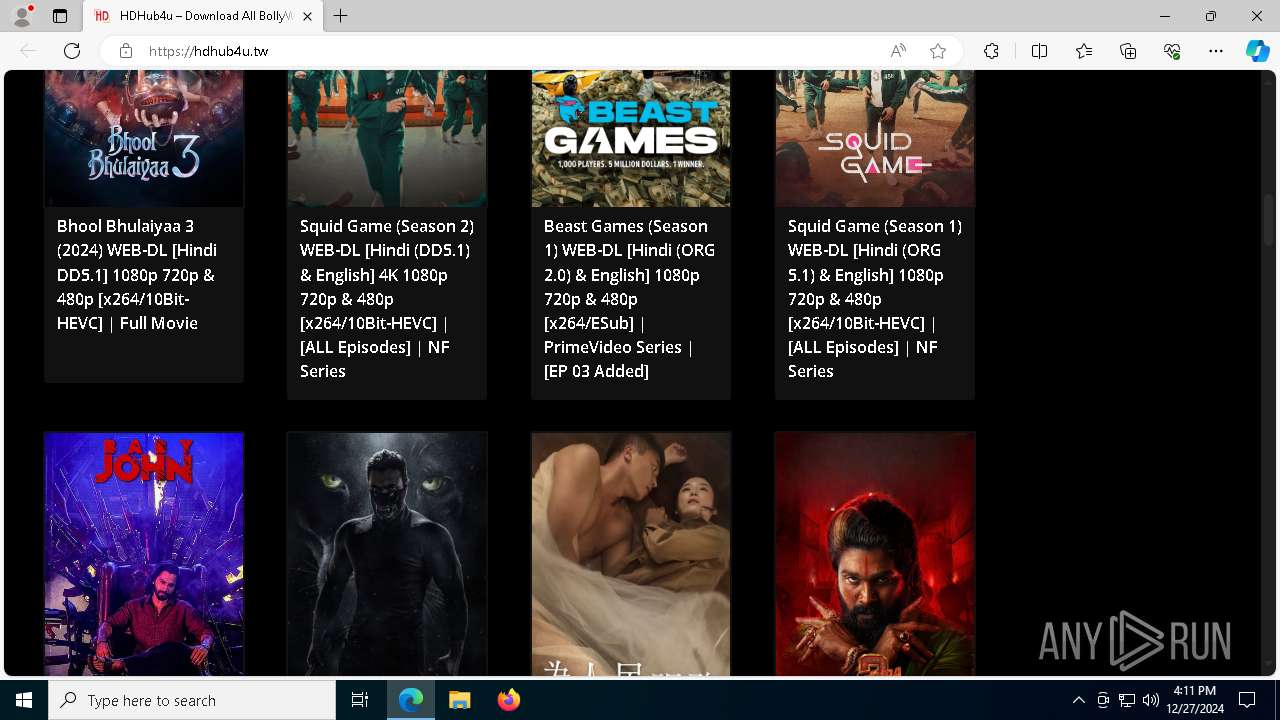Open the Extensions puzzle icon
The image size is (1280, 720).
tap(991, 51)
